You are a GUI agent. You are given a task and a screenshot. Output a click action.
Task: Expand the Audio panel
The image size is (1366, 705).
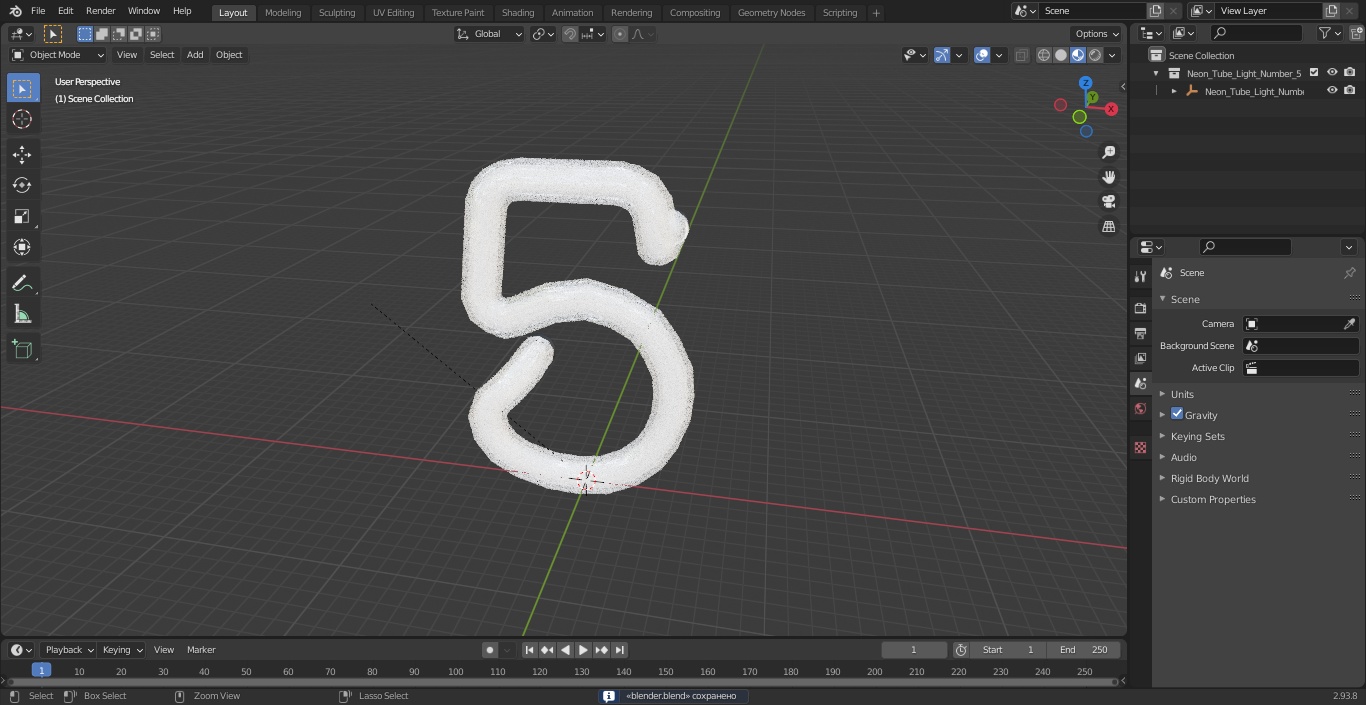[1184, 457]
